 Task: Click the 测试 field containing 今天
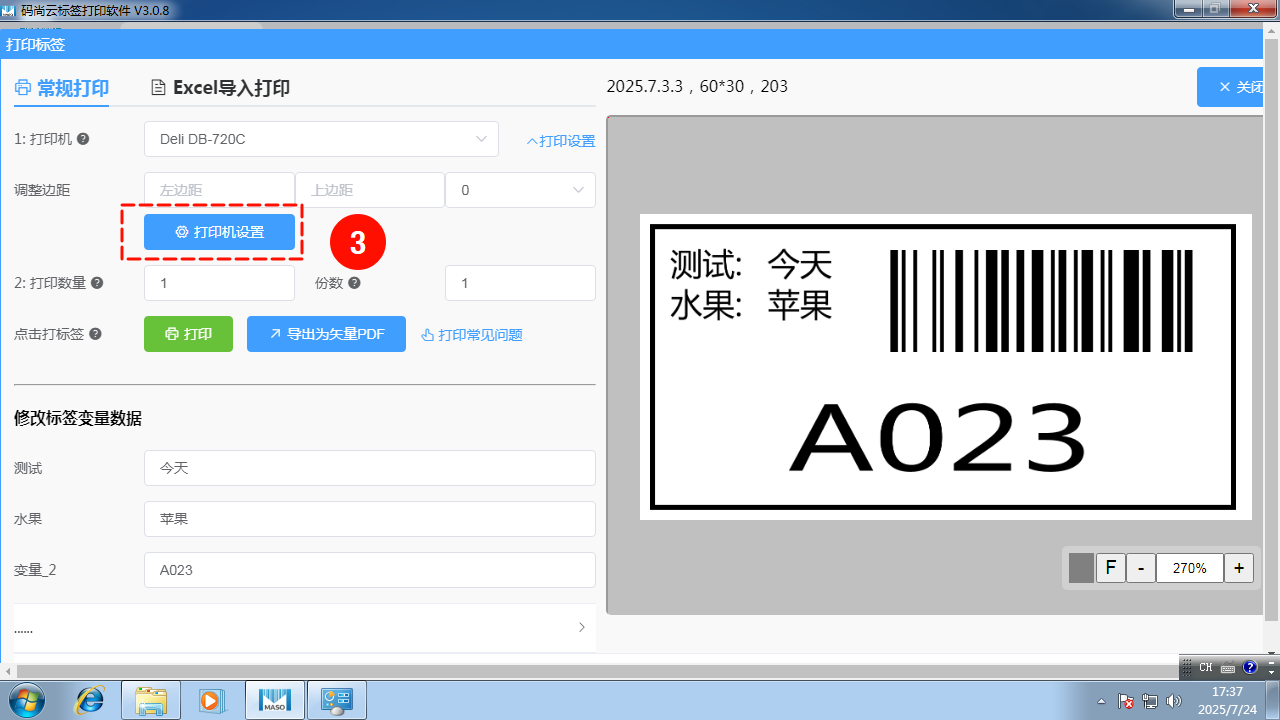[x=370, y=468]
